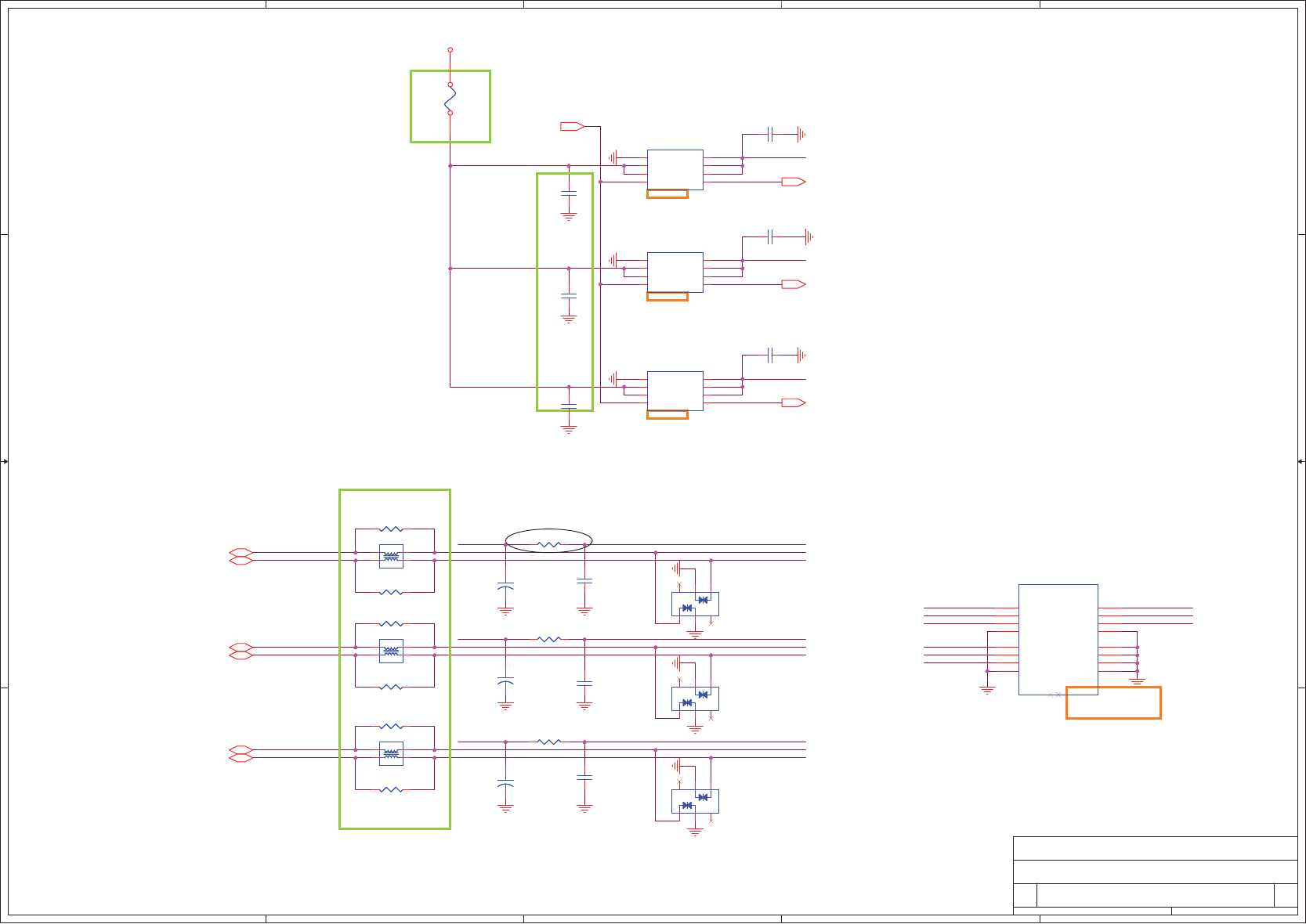Click the title block in bottom-right corner
The image size is (1306, 924).
pyautogui.click(x=1156, y=875)
